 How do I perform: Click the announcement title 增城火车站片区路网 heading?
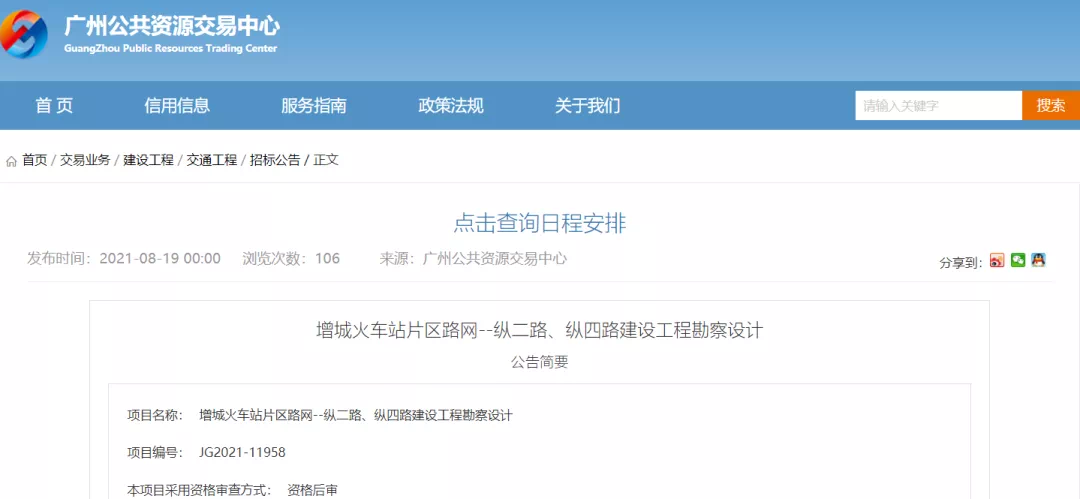pyautogui.click(x=539, y=330)
